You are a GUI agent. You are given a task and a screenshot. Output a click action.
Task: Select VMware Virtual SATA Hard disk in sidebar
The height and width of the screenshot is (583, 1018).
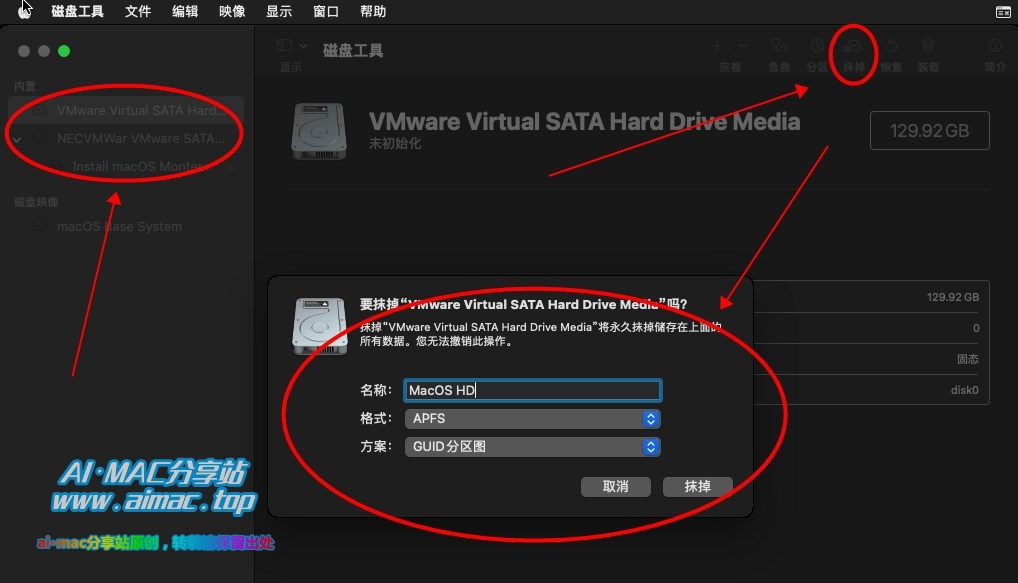coord(126,110)
